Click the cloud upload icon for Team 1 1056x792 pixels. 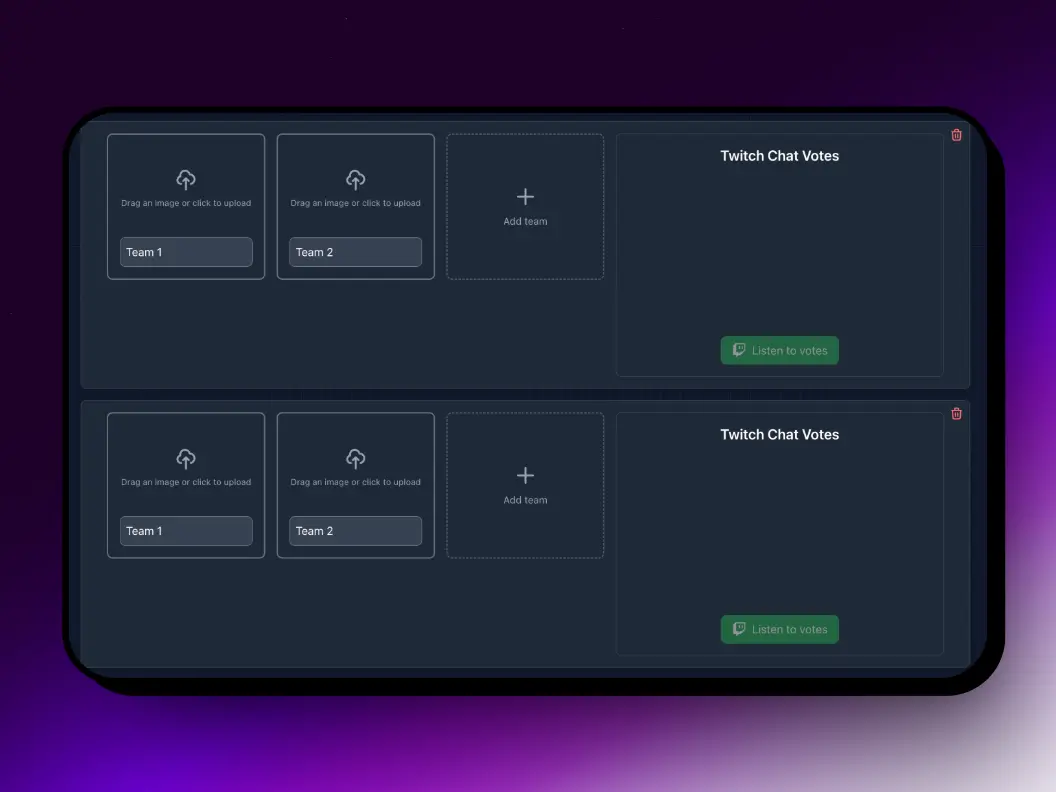coord(186,180)
